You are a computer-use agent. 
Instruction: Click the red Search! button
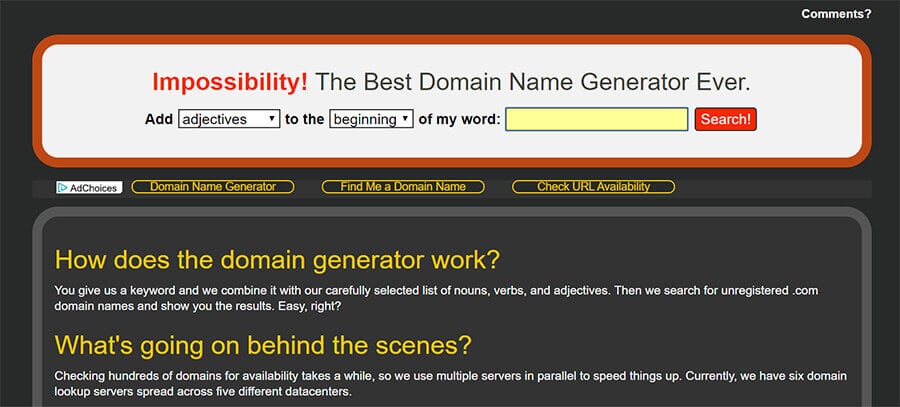pos(726,119)
